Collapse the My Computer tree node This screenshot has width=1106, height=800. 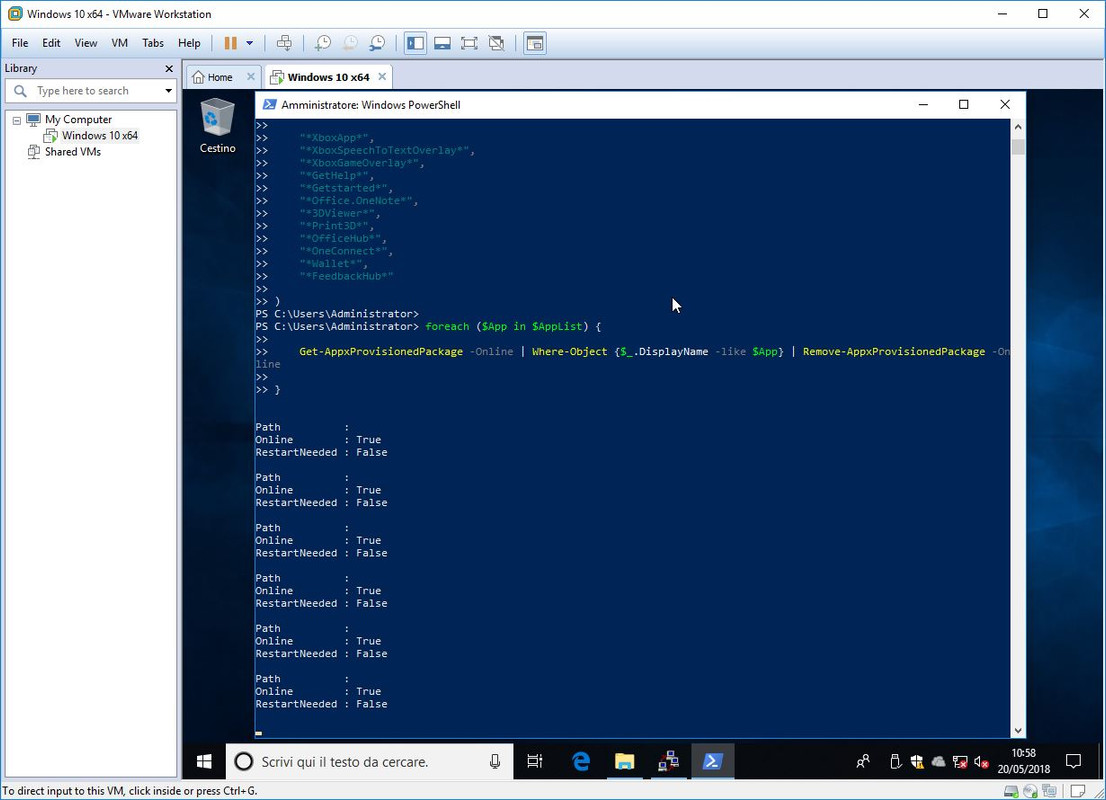coord(17,120)
